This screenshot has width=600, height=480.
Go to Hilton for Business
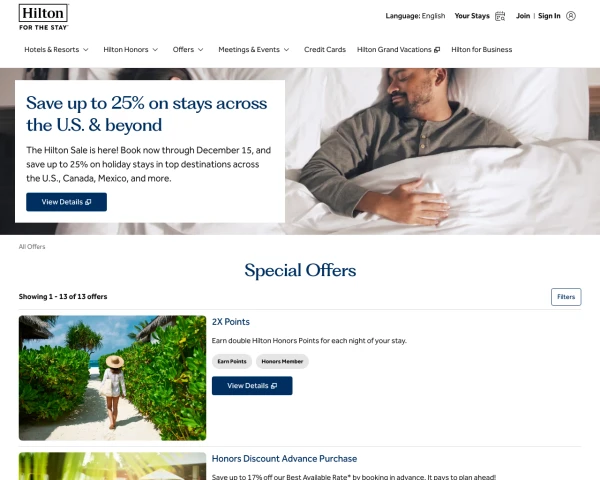481,50
